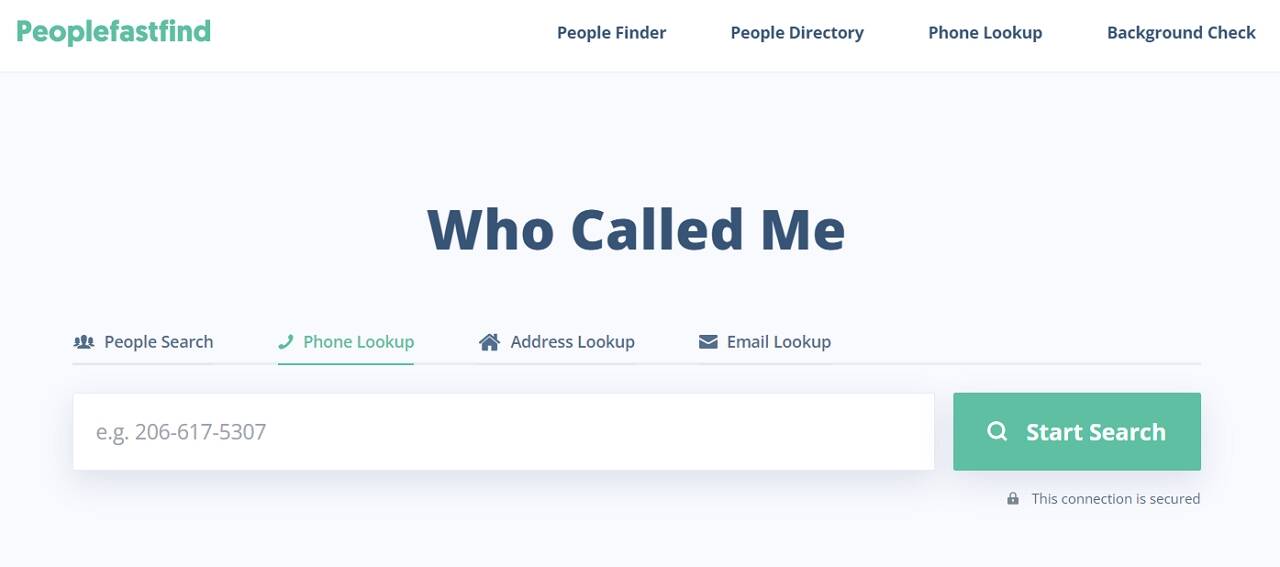
Task: Select the green Phone Lookup tab label
Action: (x=358, y=342)
